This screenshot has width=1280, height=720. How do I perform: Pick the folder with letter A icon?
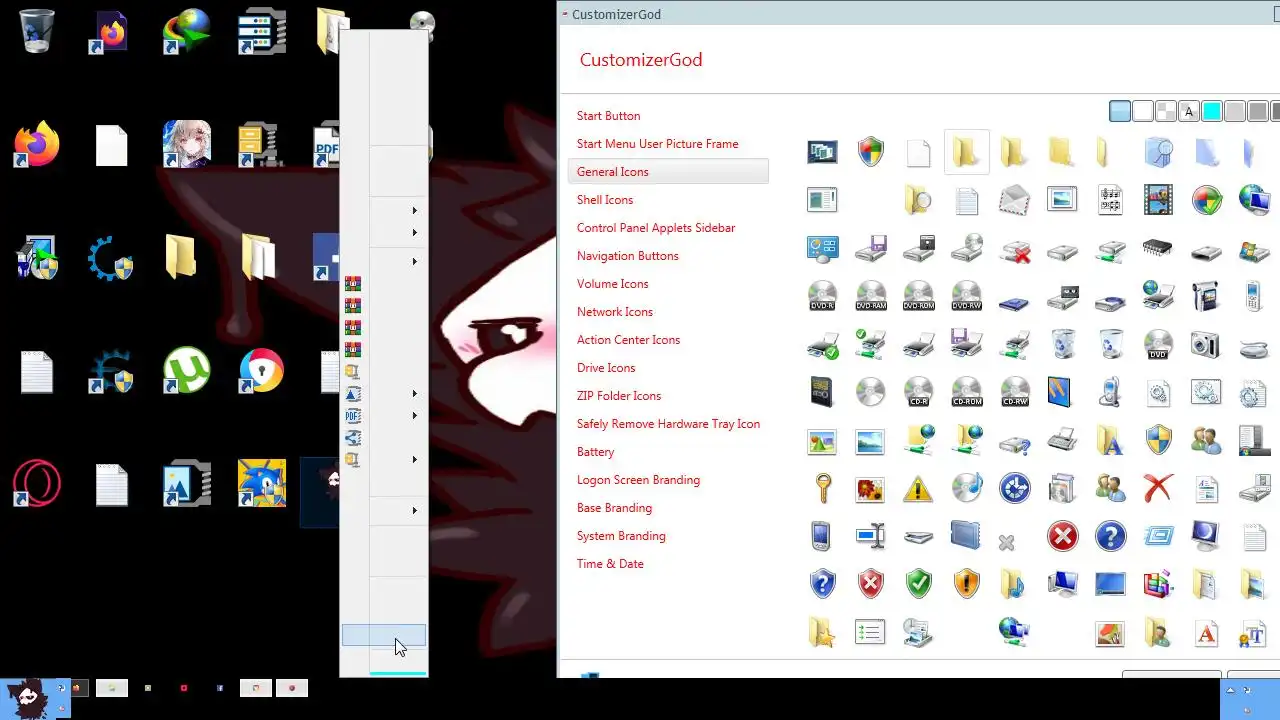[1110, 440]
